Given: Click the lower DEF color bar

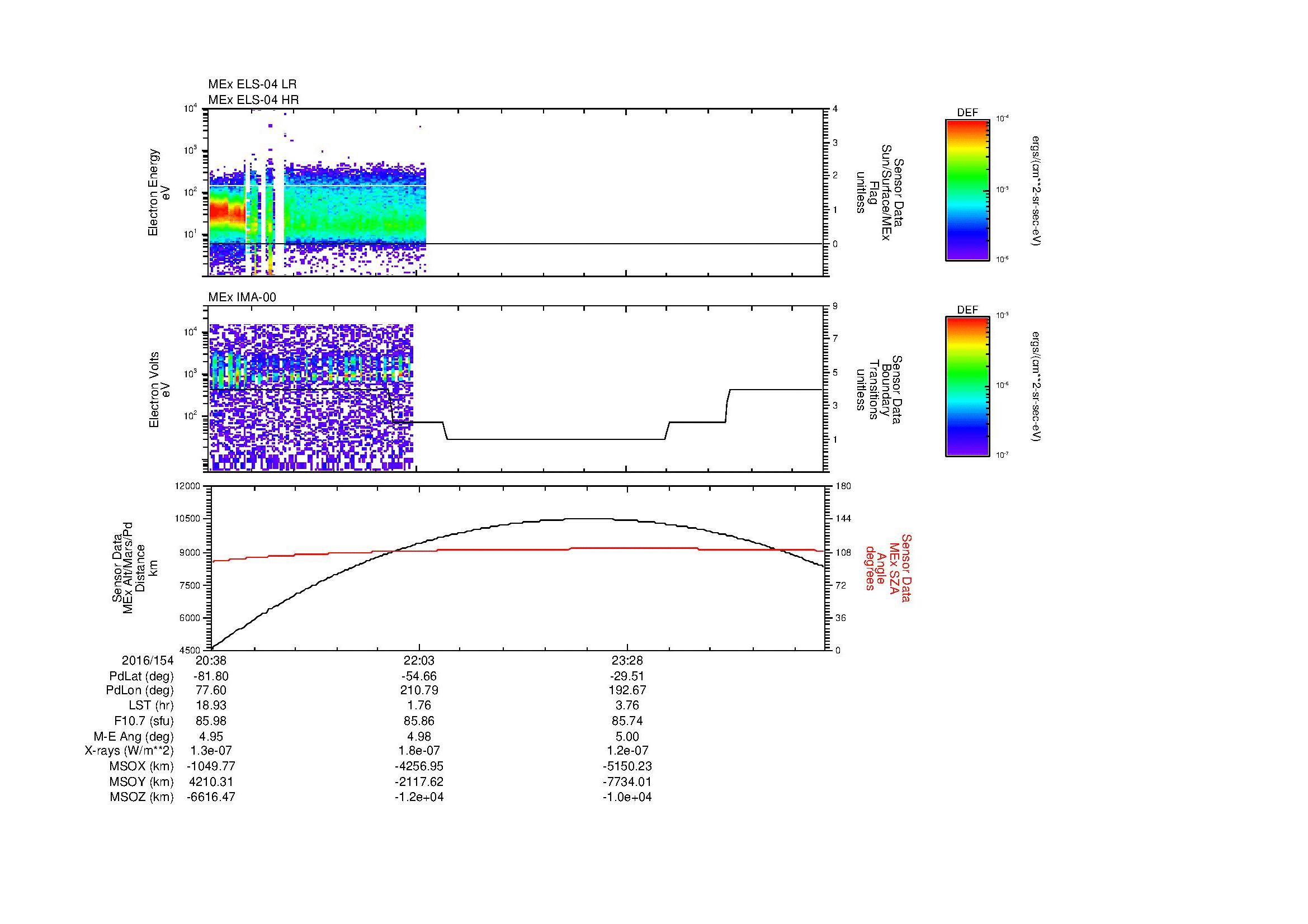Looking at the screenshot, I should click(x=967, y=387).
